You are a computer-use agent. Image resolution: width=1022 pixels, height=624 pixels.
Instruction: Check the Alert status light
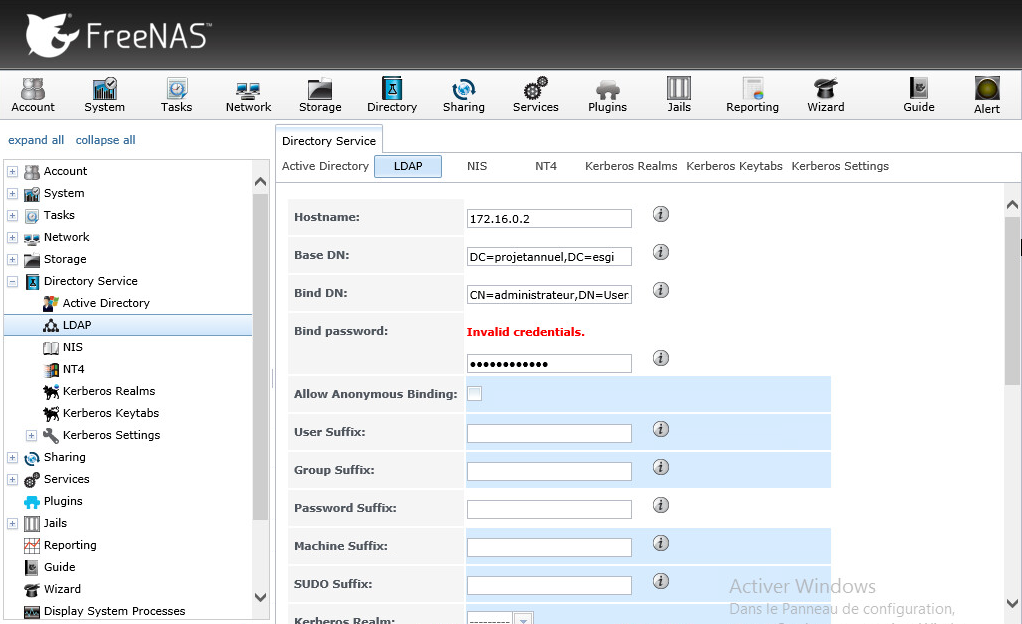(987, 95)
